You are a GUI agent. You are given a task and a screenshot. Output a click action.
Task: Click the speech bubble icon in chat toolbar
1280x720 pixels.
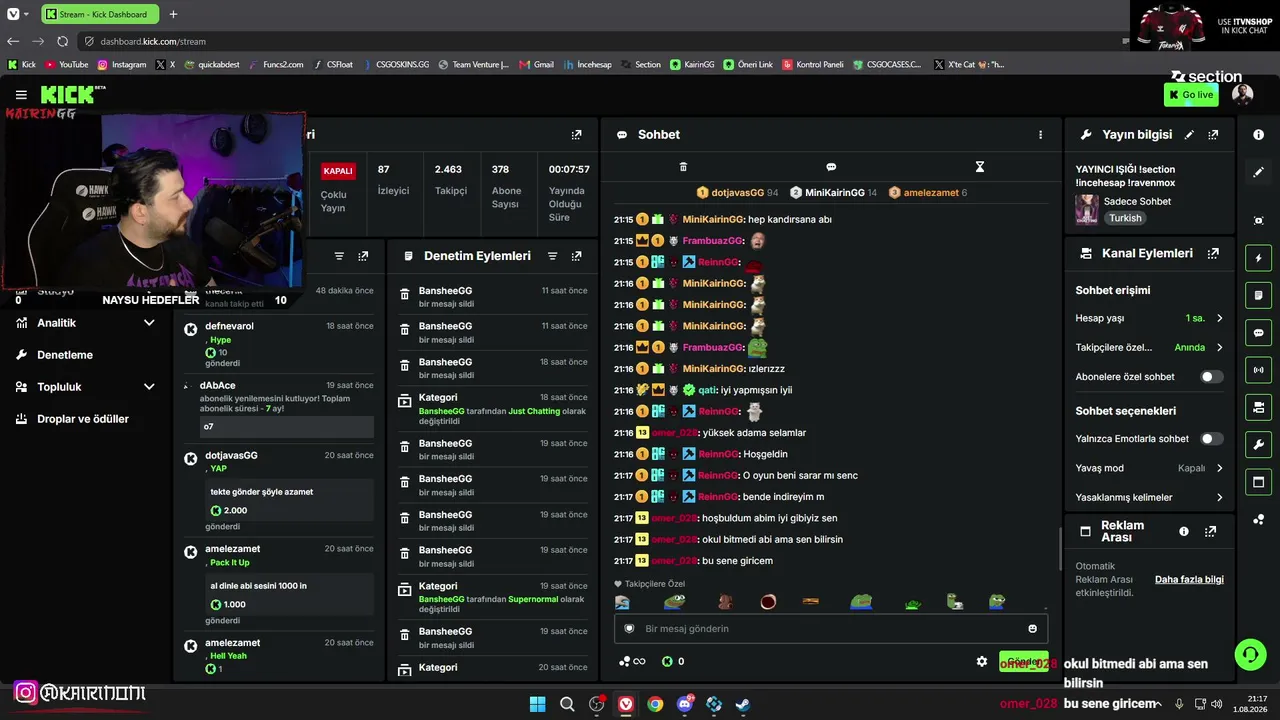tap(831, 167)
